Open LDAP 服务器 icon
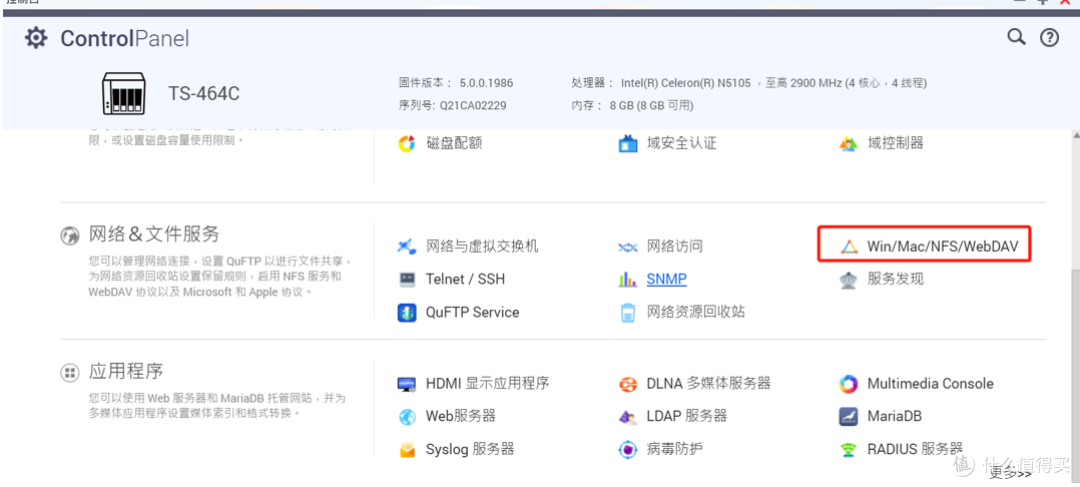This screenshot has height=487, width=1080. [627, 417]
